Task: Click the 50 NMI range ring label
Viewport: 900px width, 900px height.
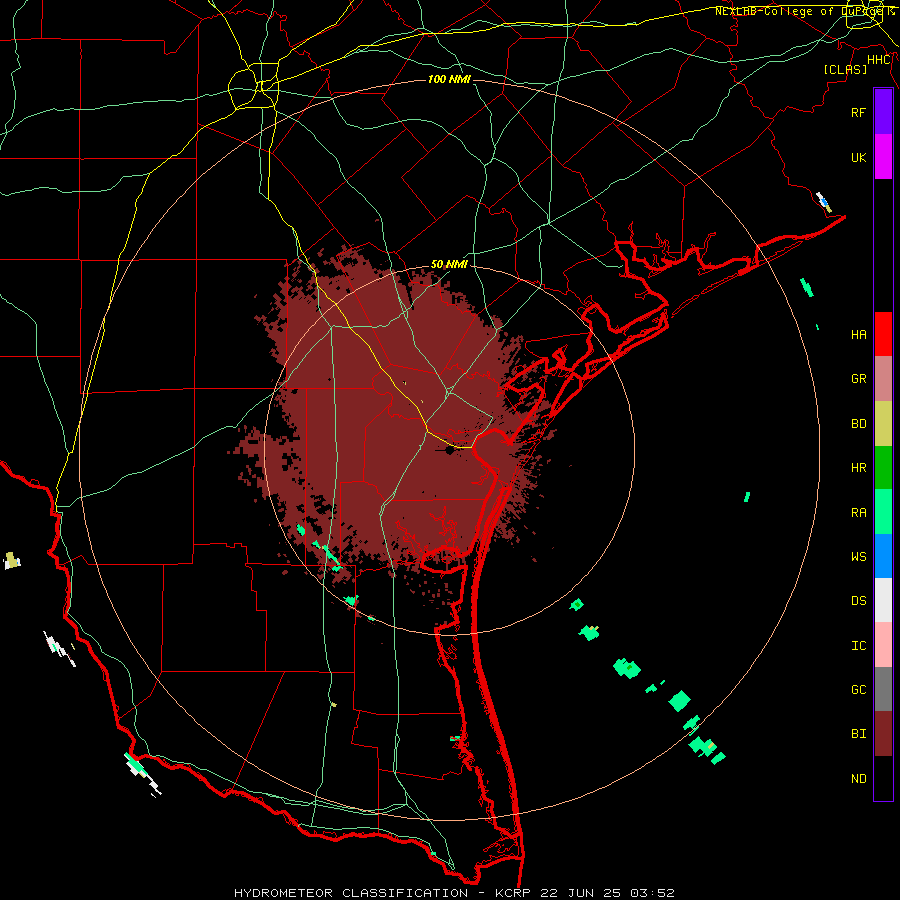Action: [449, 264]
